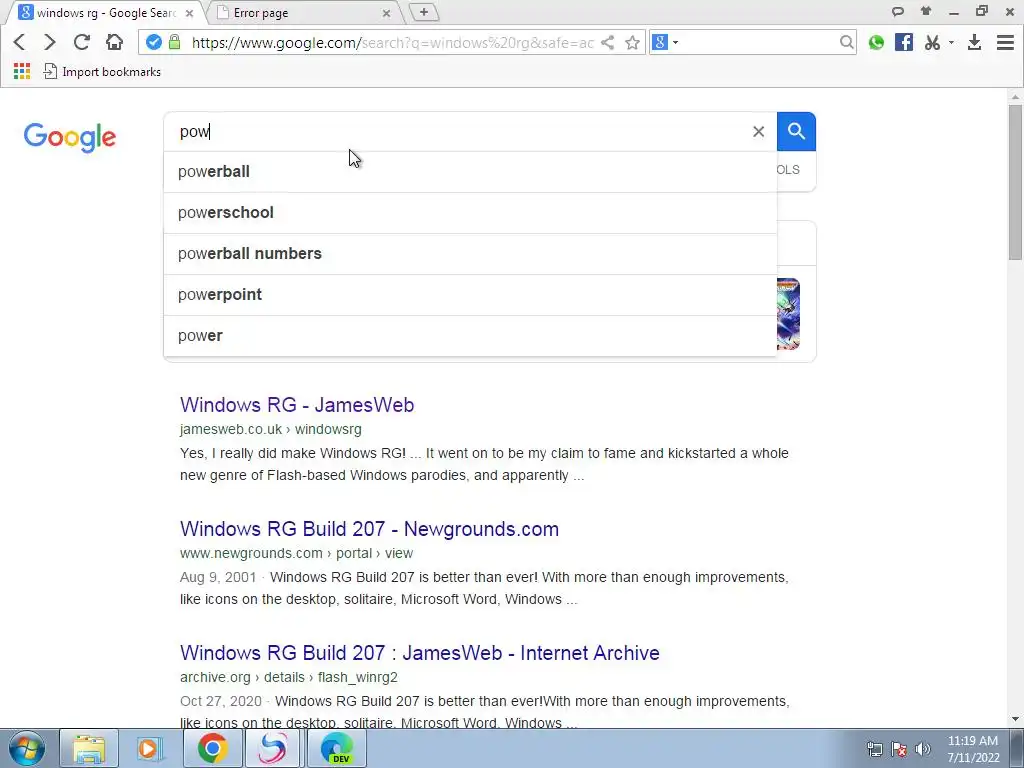Click the game image thumbnail behind the suggestions
The width and height of the screenshot is (1024, 768).
click(788, 314)
